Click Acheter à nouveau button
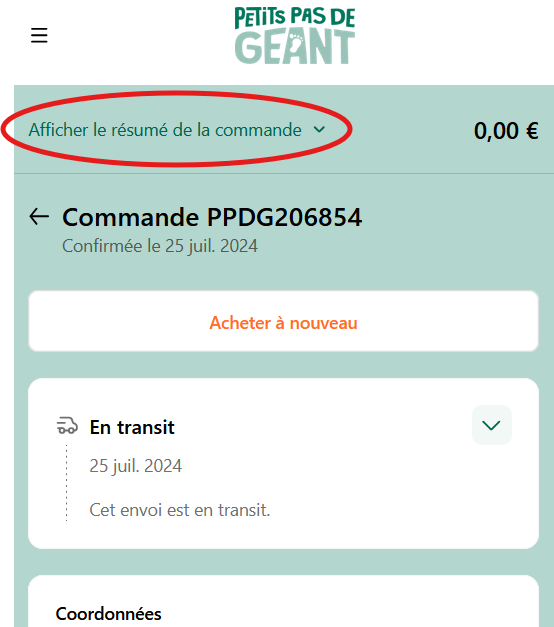This screenshot has height=627, width=554. tap(283, 321)
